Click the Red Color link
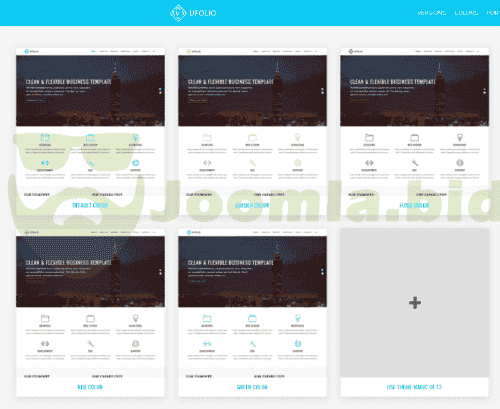This screenshot has width=500, height=409. [x=90, y=387]
